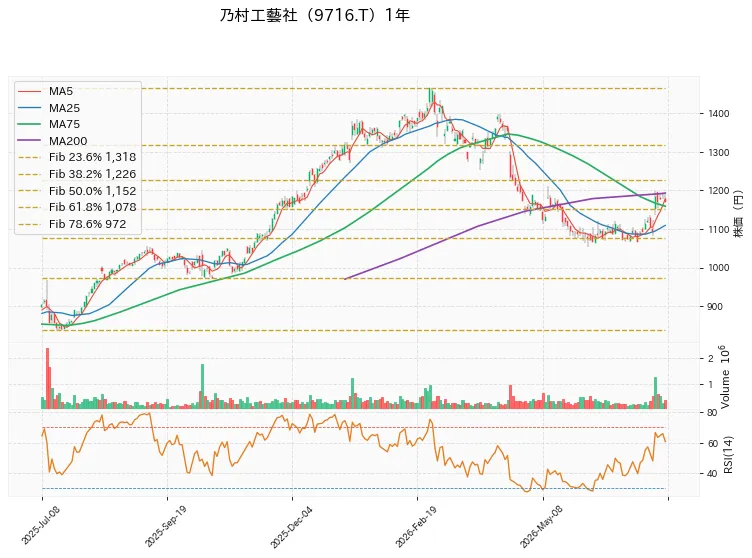Click the Fib 50.0% 1,152 legend entry
Screen dimensions: 752x558
(77, 191)
